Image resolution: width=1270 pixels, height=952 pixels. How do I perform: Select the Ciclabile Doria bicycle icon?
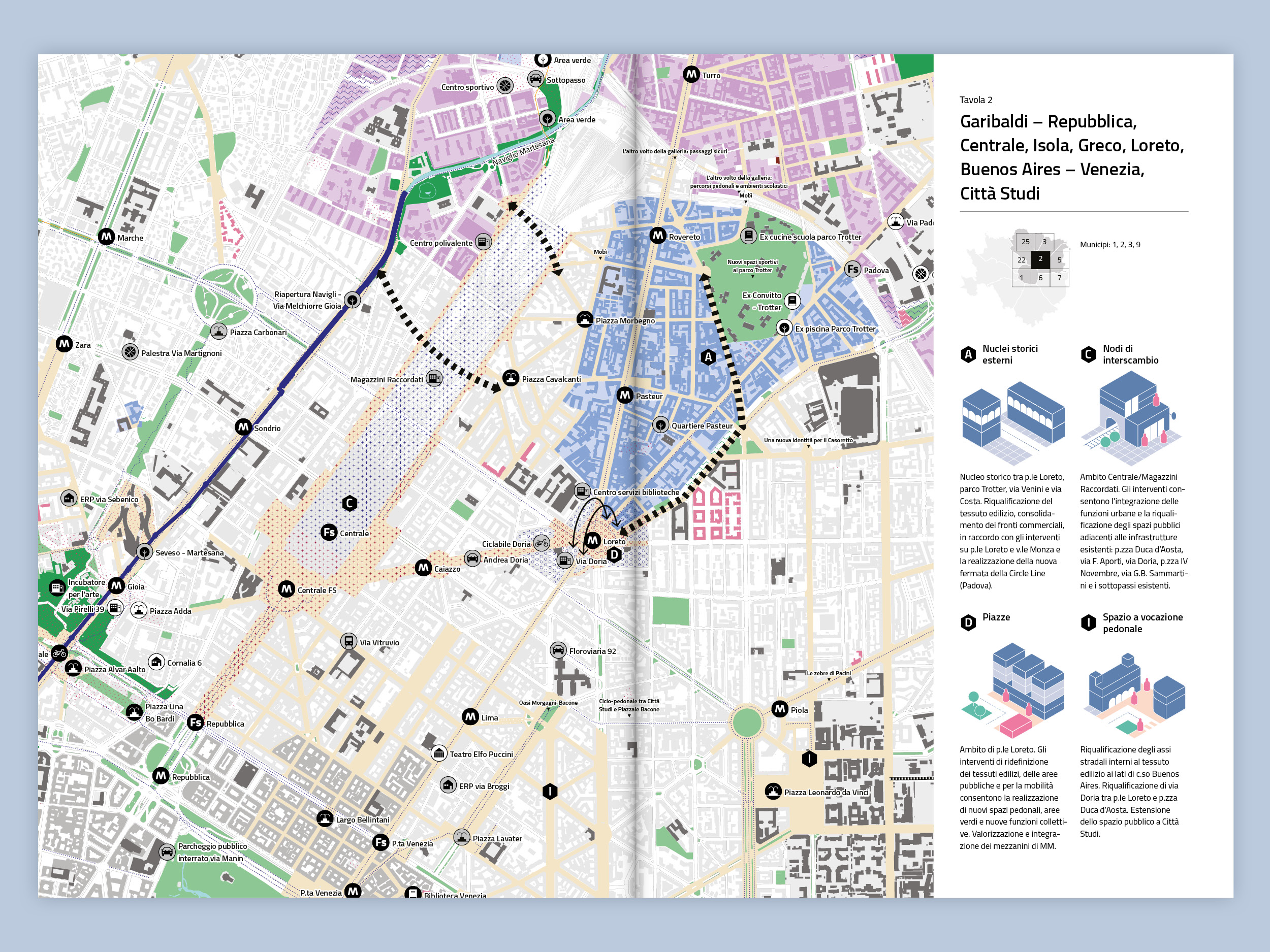pyautogui.click(x=541, y=543)
